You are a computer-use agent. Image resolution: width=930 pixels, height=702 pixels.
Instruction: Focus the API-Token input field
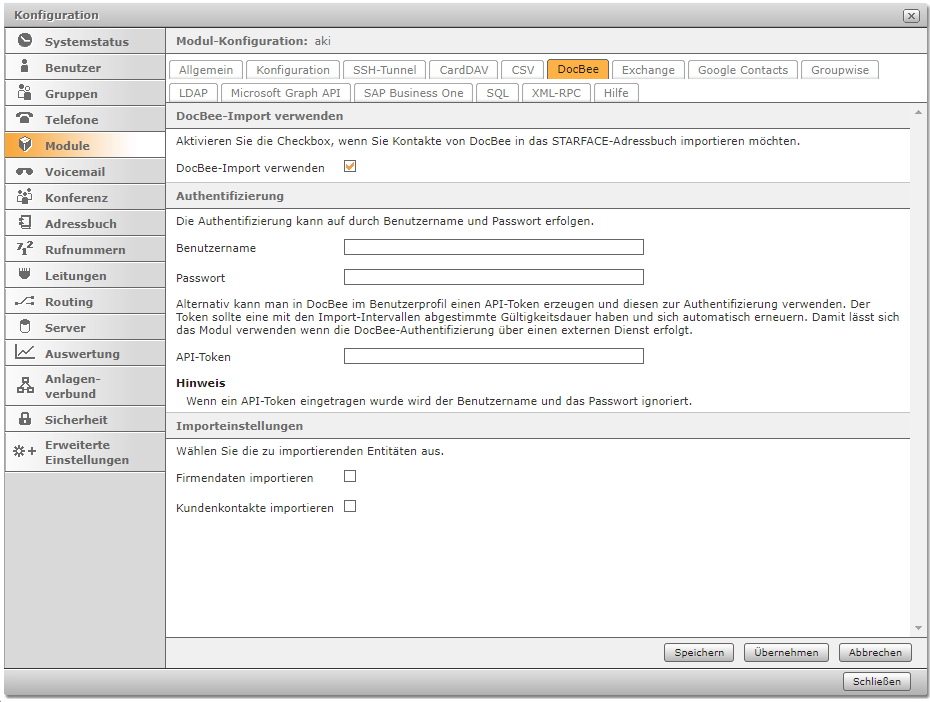tap(493, 356)
